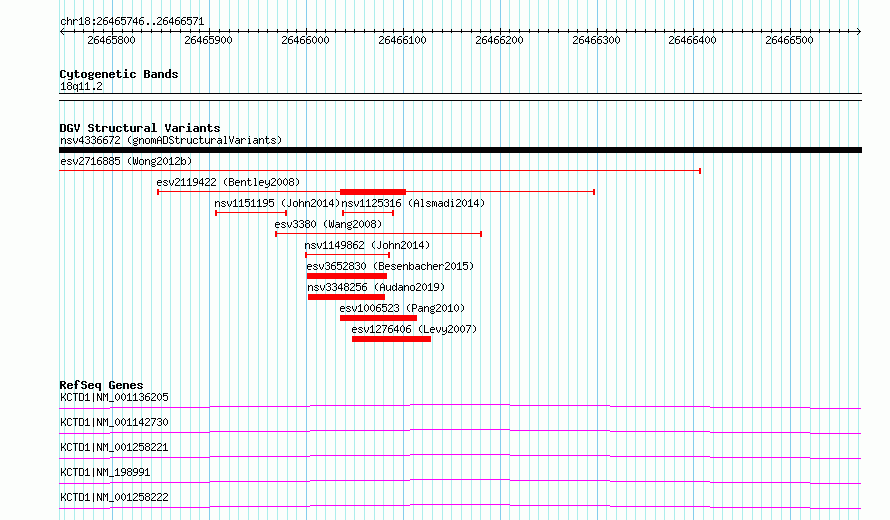This screenshot has height=520, width=890.
Task: Click ruler position 26466000
Action: click(305, 40)
